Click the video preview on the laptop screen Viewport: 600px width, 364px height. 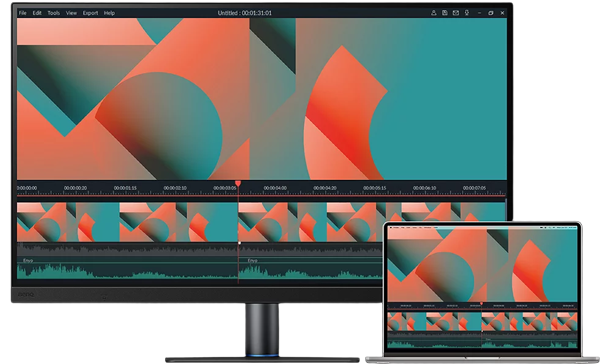pyautogui.click(x=482, y=265)
